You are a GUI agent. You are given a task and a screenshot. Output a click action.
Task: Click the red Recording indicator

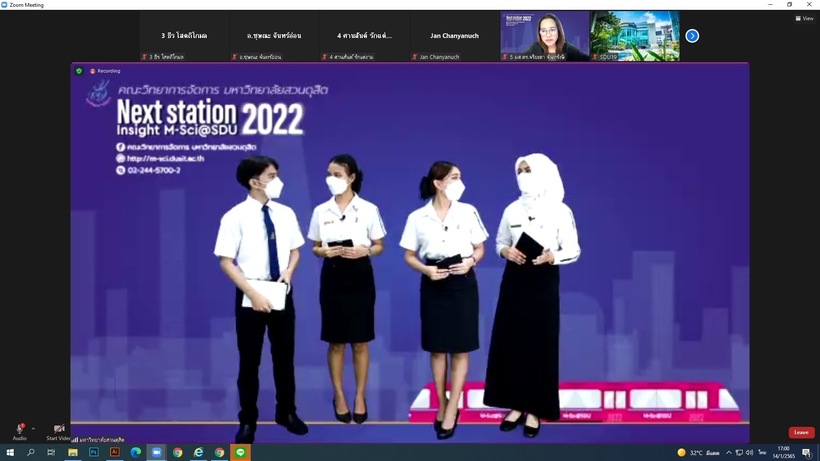[x=105, y=71]
